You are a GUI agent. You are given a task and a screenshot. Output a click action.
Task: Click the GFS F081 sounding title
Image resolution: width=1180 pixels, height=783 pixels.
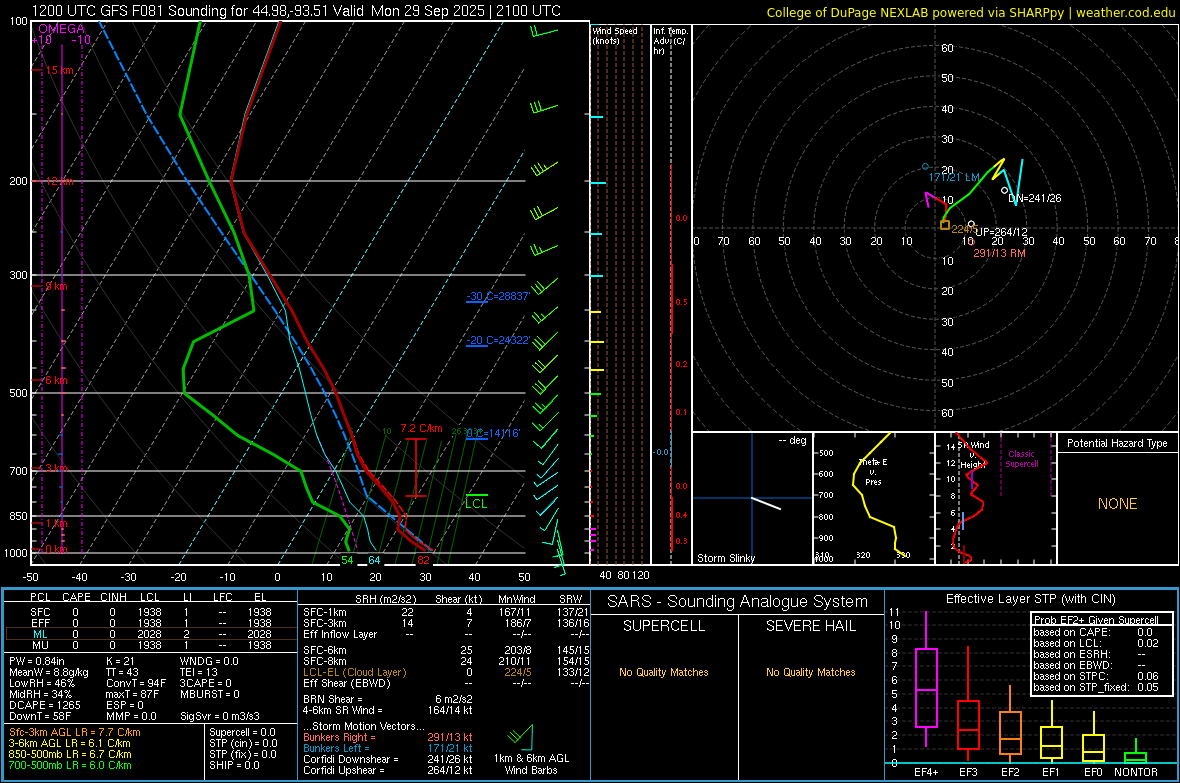pyautogui.click(x=296, y=11)
